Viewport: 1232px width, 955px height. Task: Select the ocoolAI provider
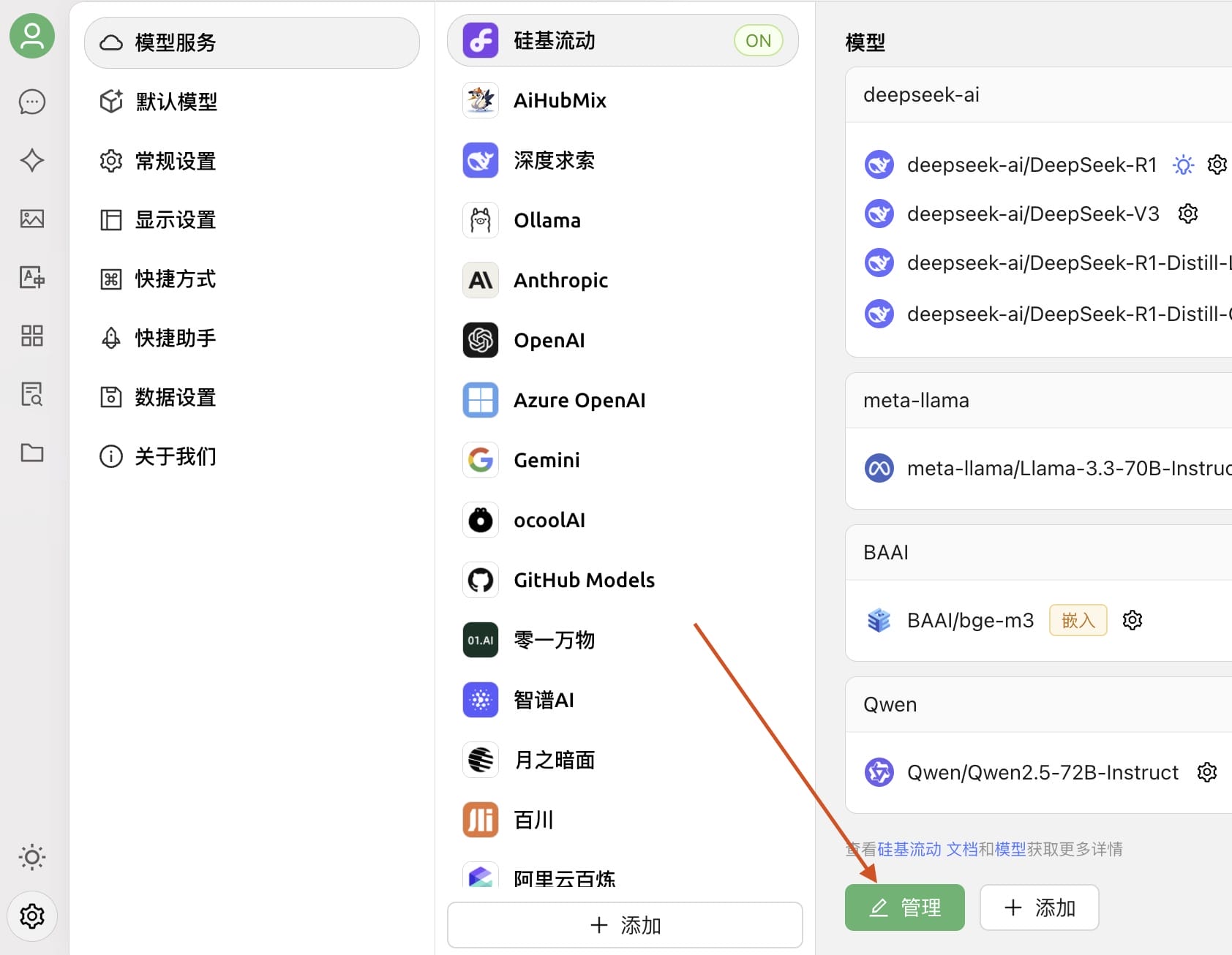click(623, 520)
